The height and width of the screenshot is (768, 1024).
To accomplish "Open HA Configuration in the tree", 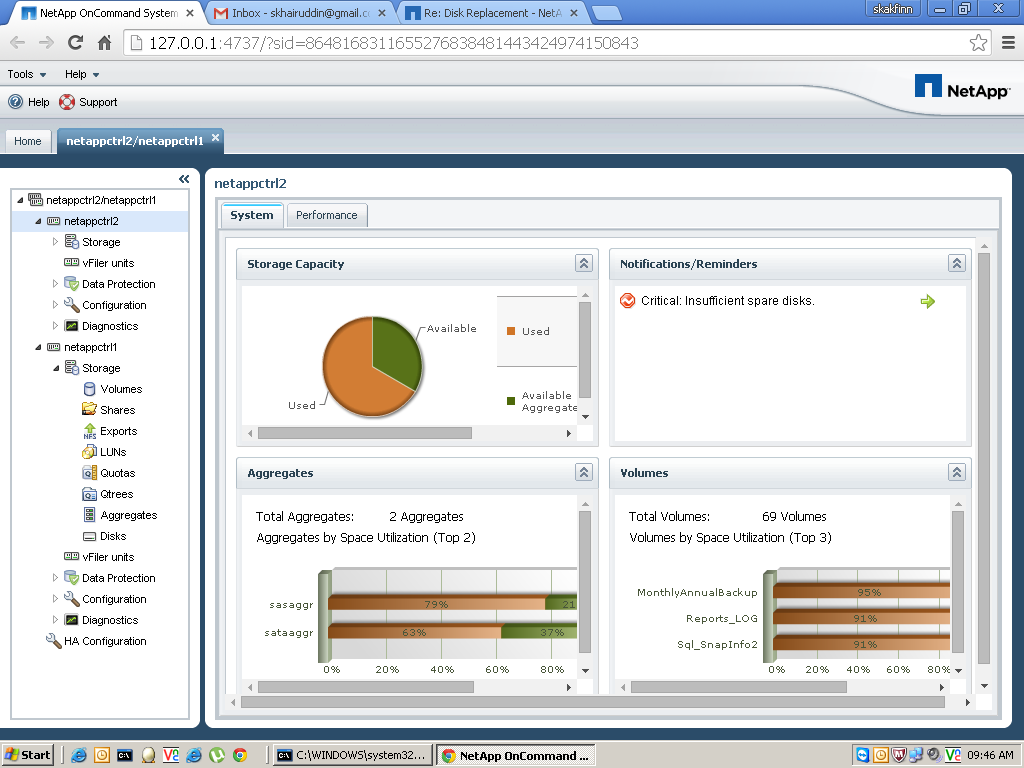I will (104, 641).
